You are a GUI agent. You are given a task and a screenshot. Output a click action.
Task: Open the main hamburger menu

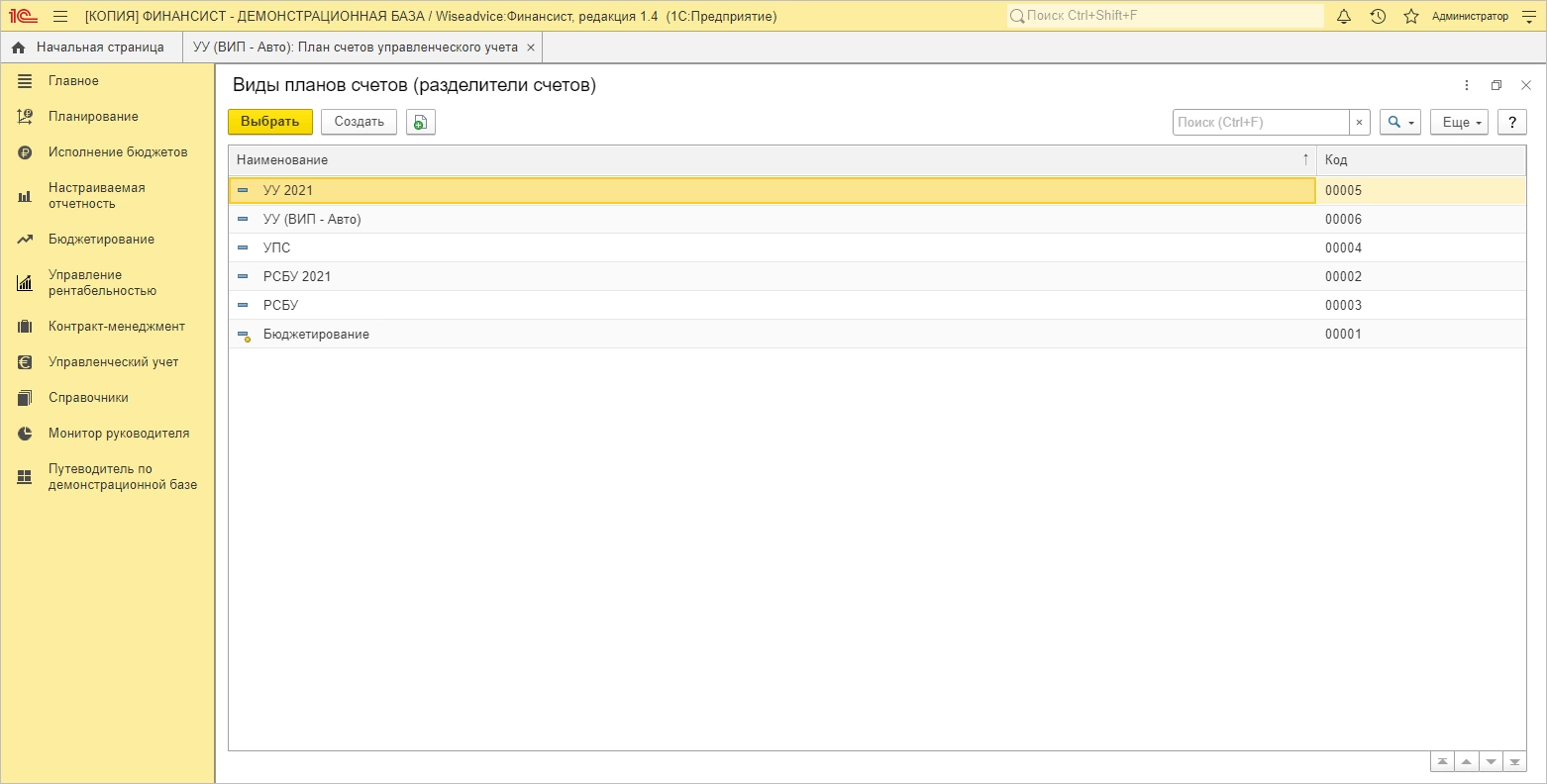(x=60, y=16)
